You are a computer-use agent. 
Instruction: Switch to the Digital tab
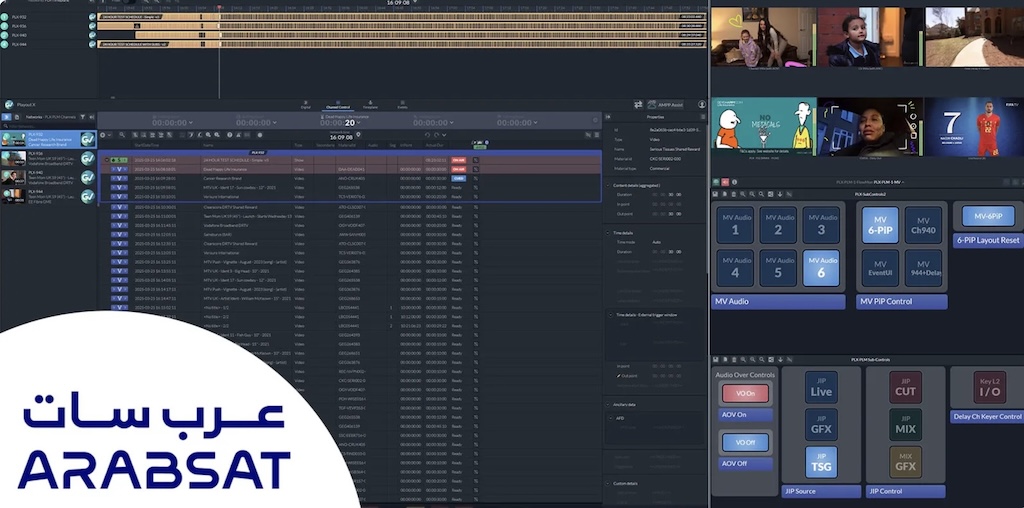click(306, 104)
